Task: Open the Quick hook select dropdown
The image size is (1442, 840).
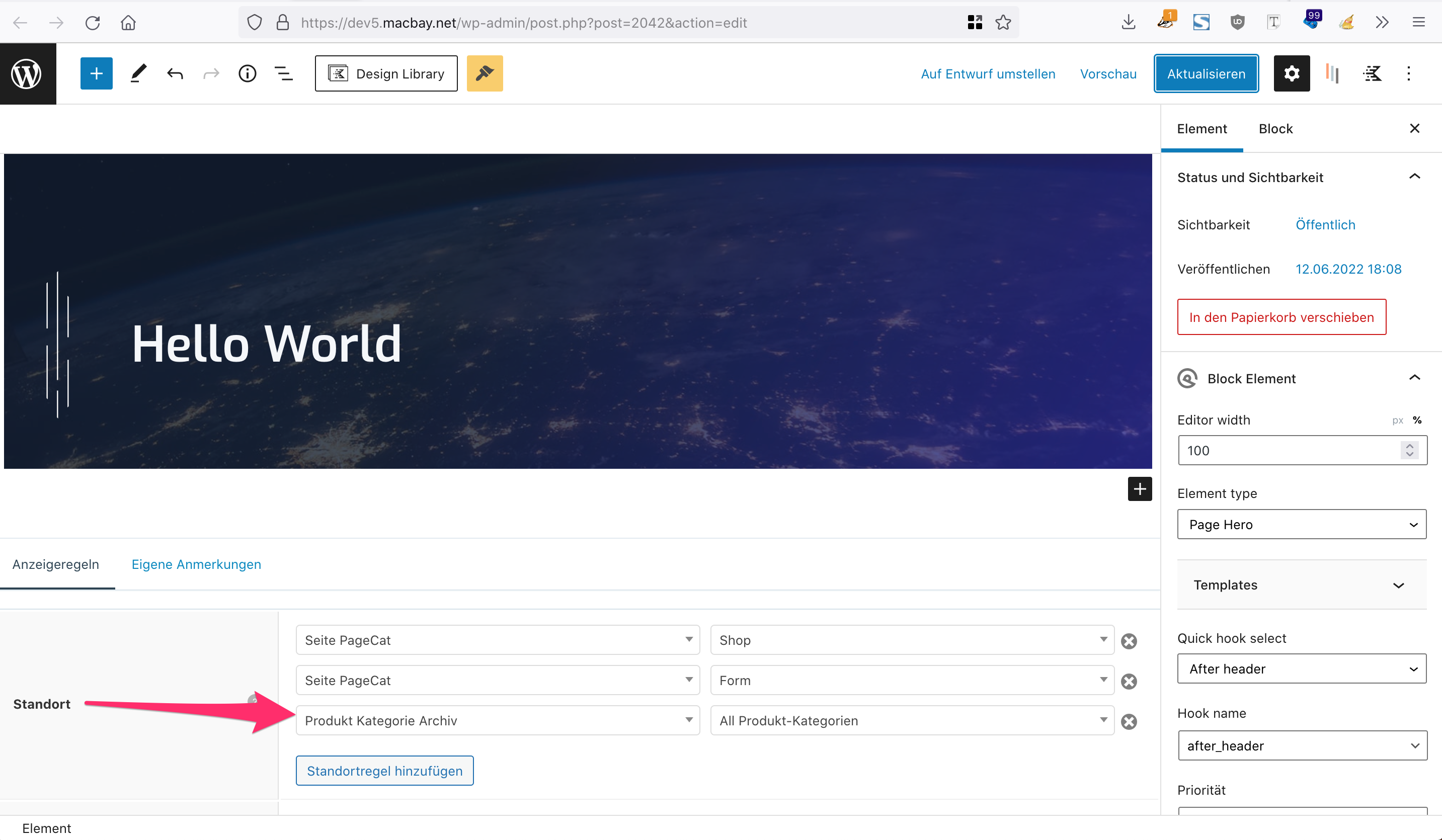Action: coord(1301,669)
